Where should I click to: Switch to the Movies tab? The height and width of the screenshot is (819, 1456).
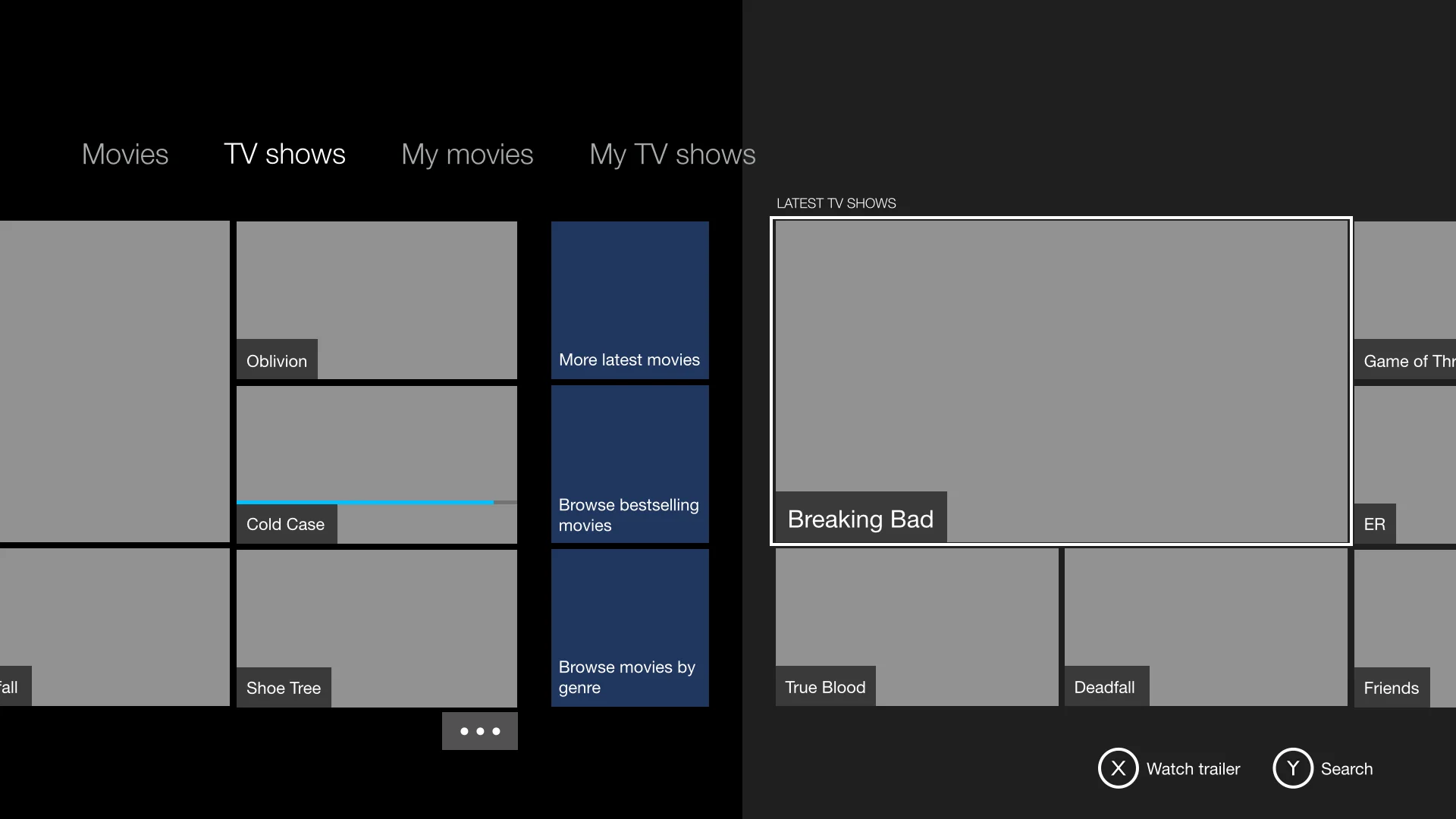(x=125, y=154)
